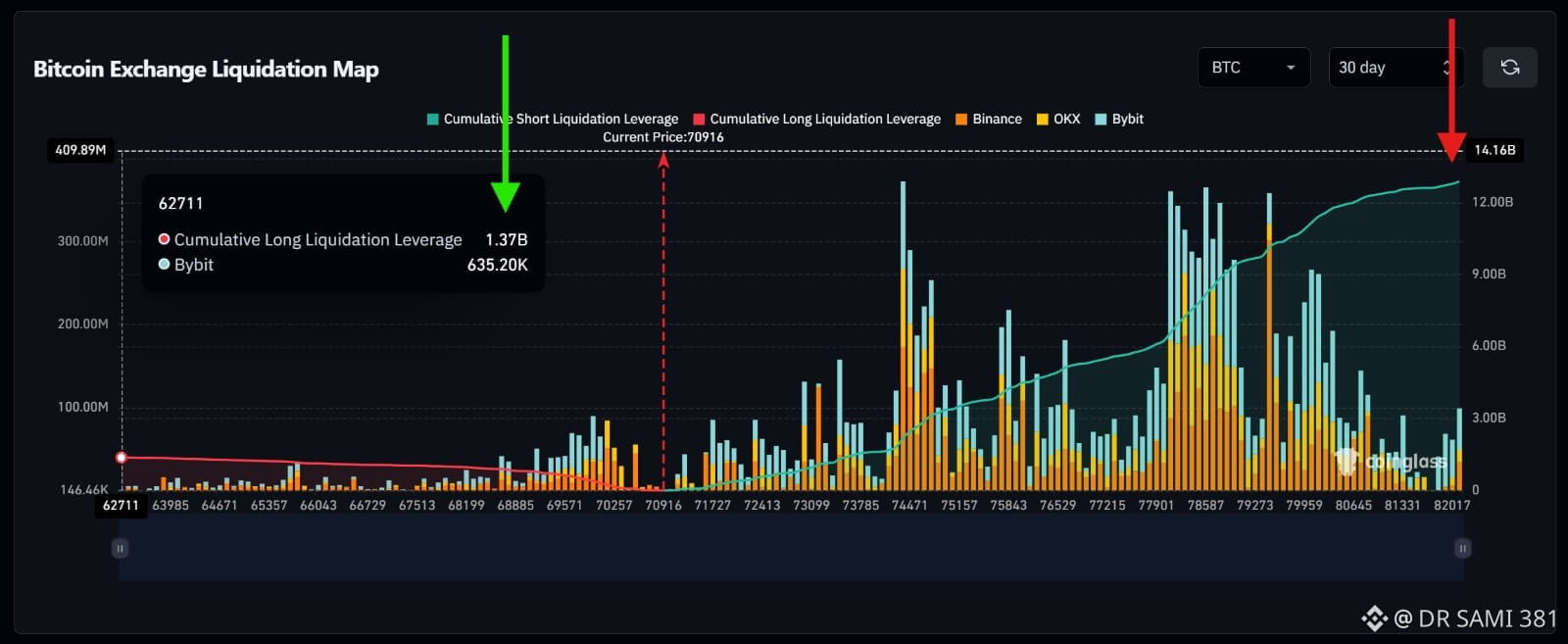Click the 1.37B value in tooltip

tap(507, 239)
